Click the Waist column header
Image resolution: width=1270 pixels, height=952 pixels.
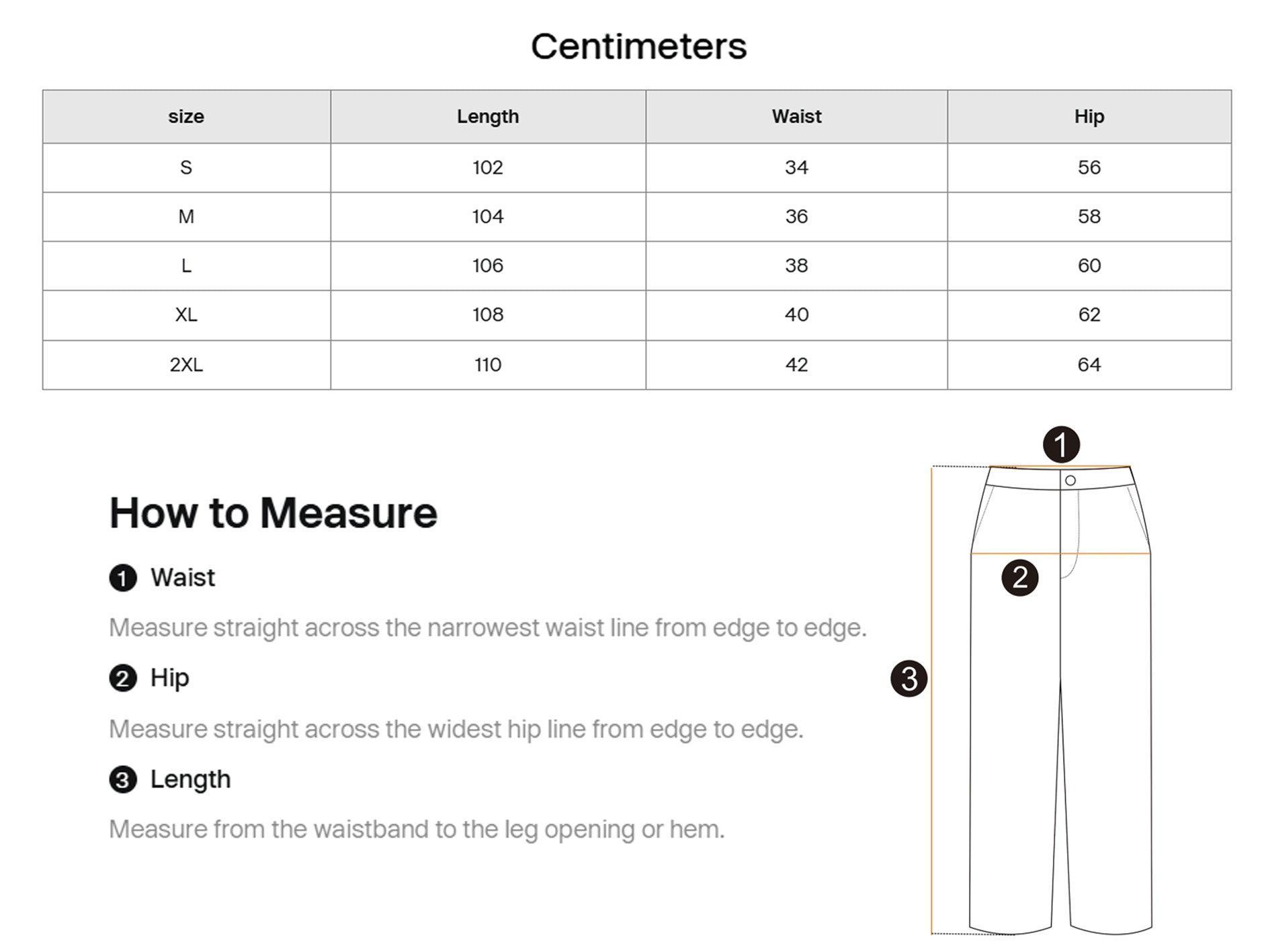click(x=796, y=117)
